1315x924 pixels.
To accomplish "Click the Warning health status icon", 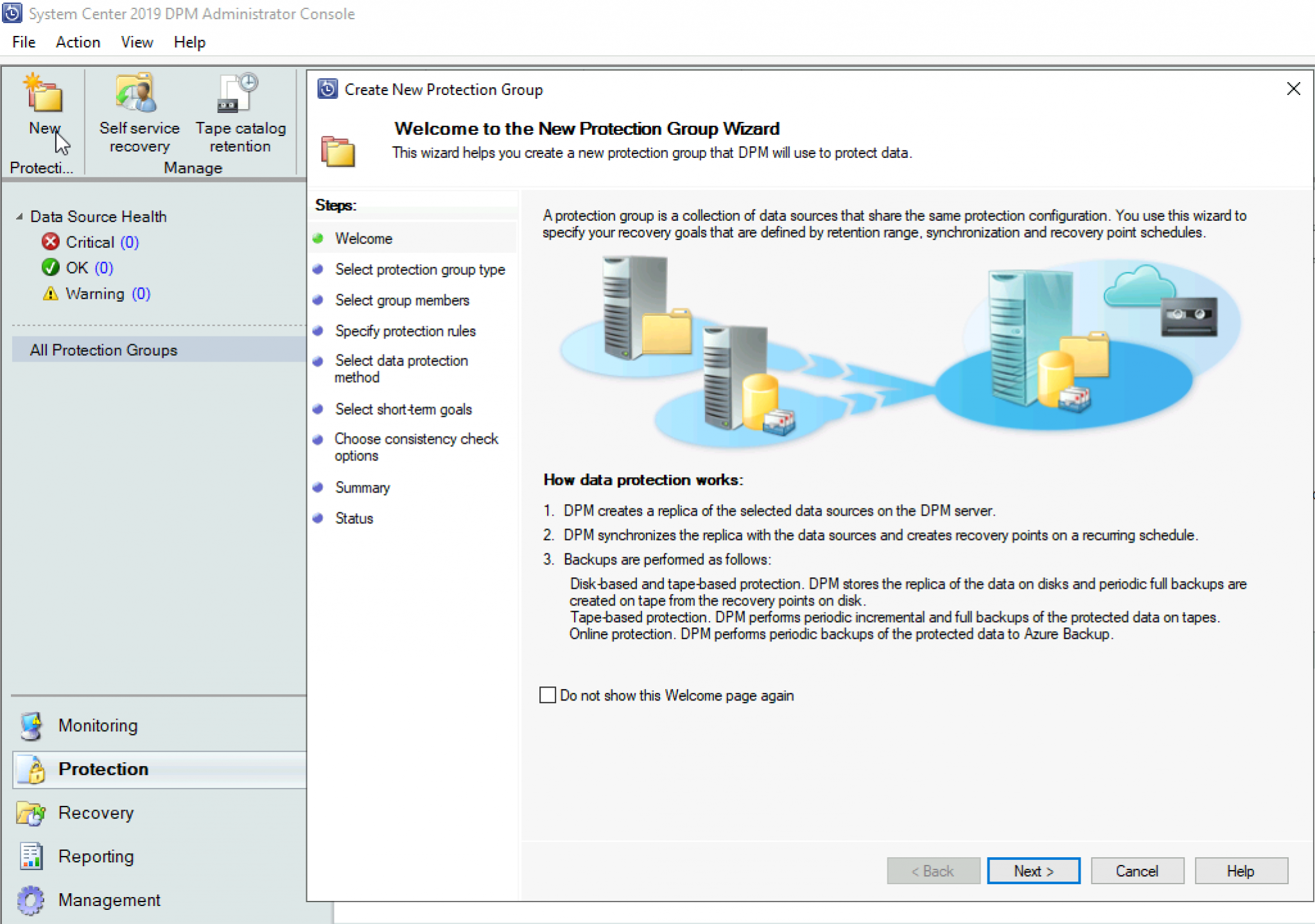I will 50,293.
